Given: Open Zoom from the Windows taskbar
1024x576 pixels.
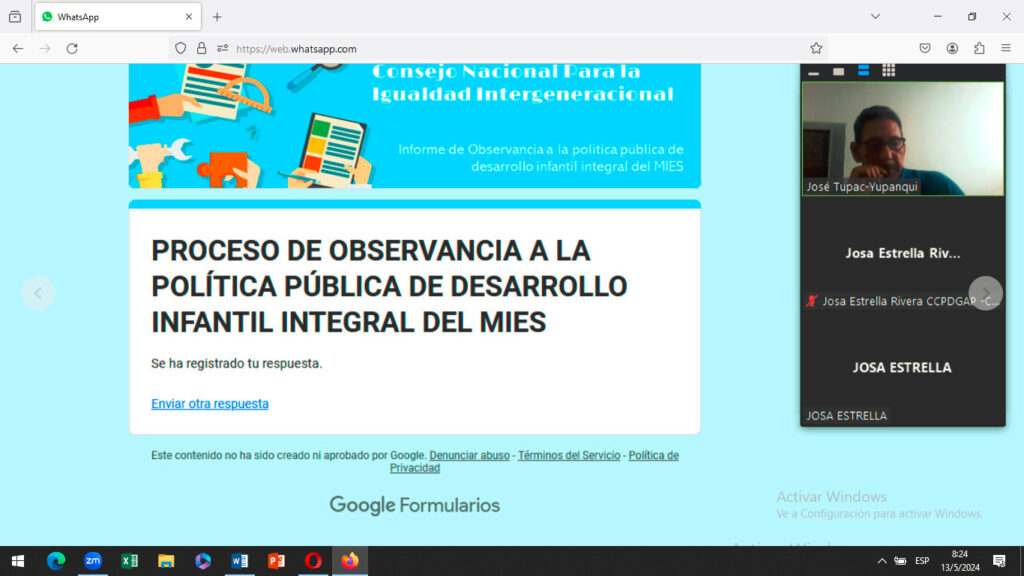Looking at the screenshot, I should pos(93,561).
